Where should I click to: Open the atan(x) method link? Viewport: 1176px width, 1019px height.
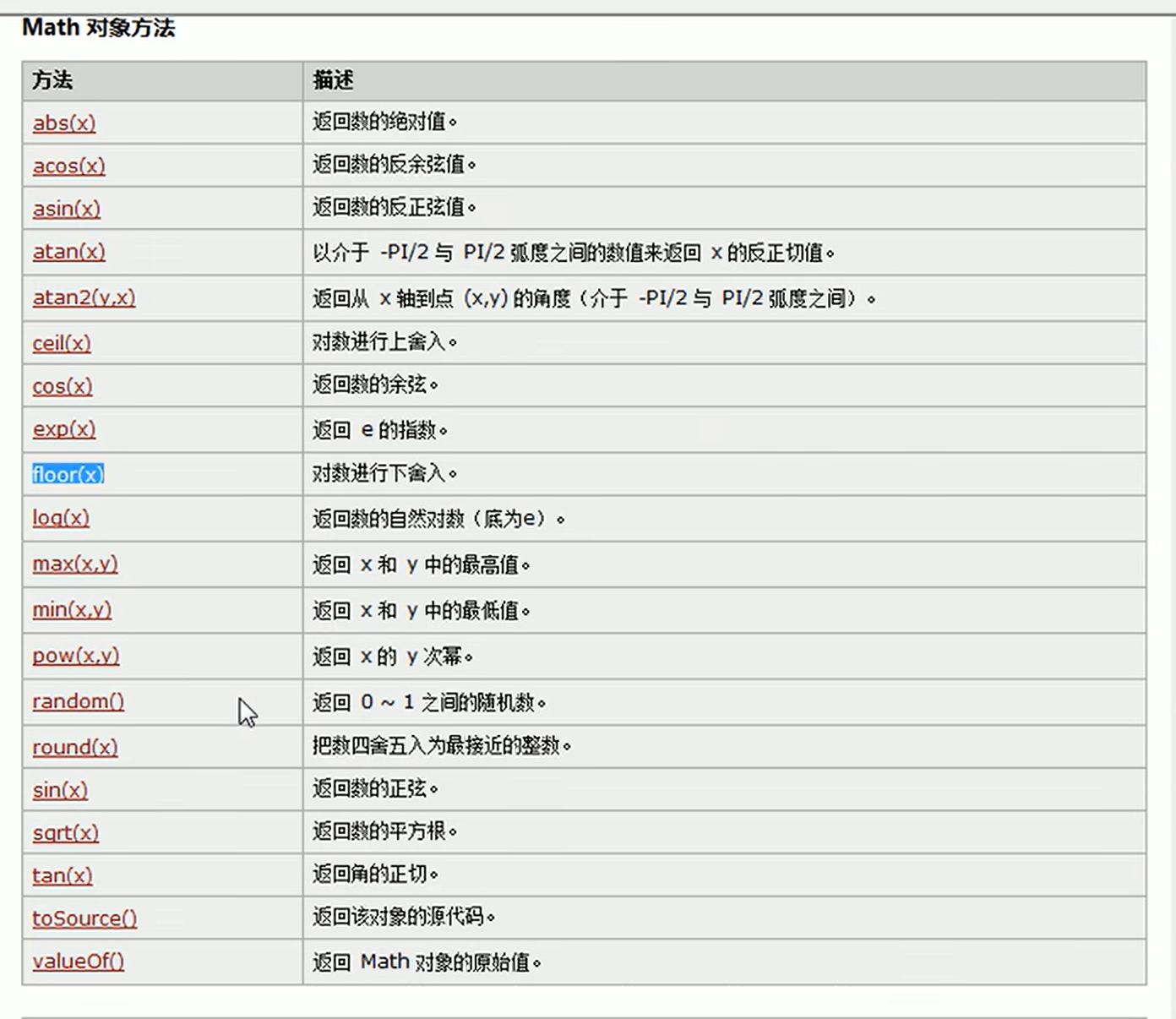pos(69,252)
